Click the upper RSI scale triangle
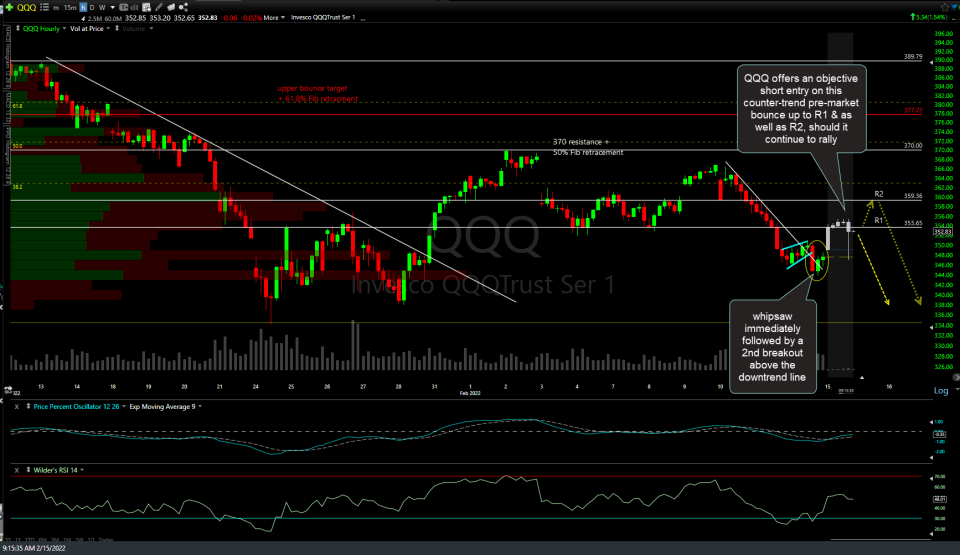The width and height of the screenshot is (960, 555). coord(931,476)
